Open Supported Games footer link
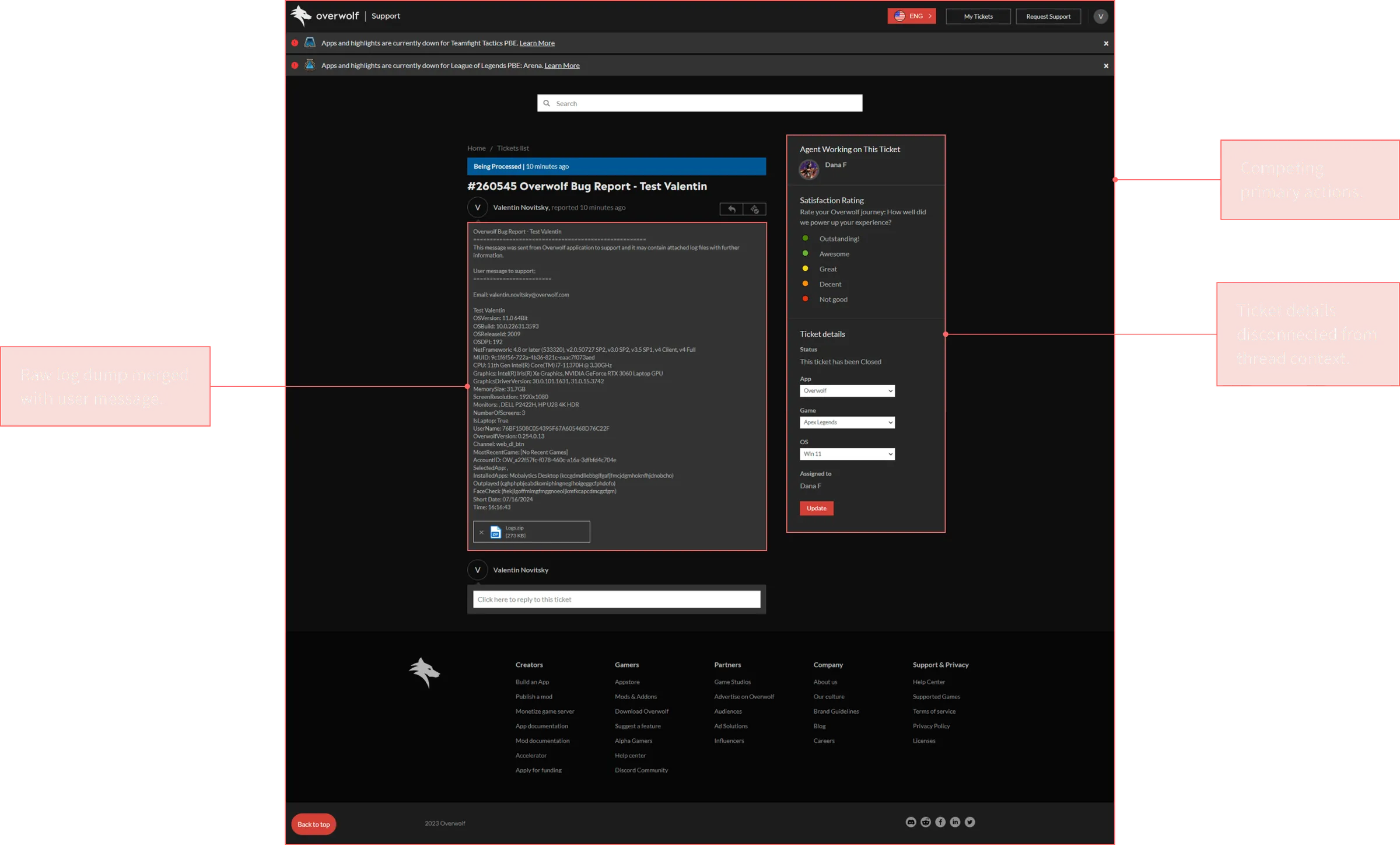Screen dimensions: 1400x845 [x=936, y=696]
